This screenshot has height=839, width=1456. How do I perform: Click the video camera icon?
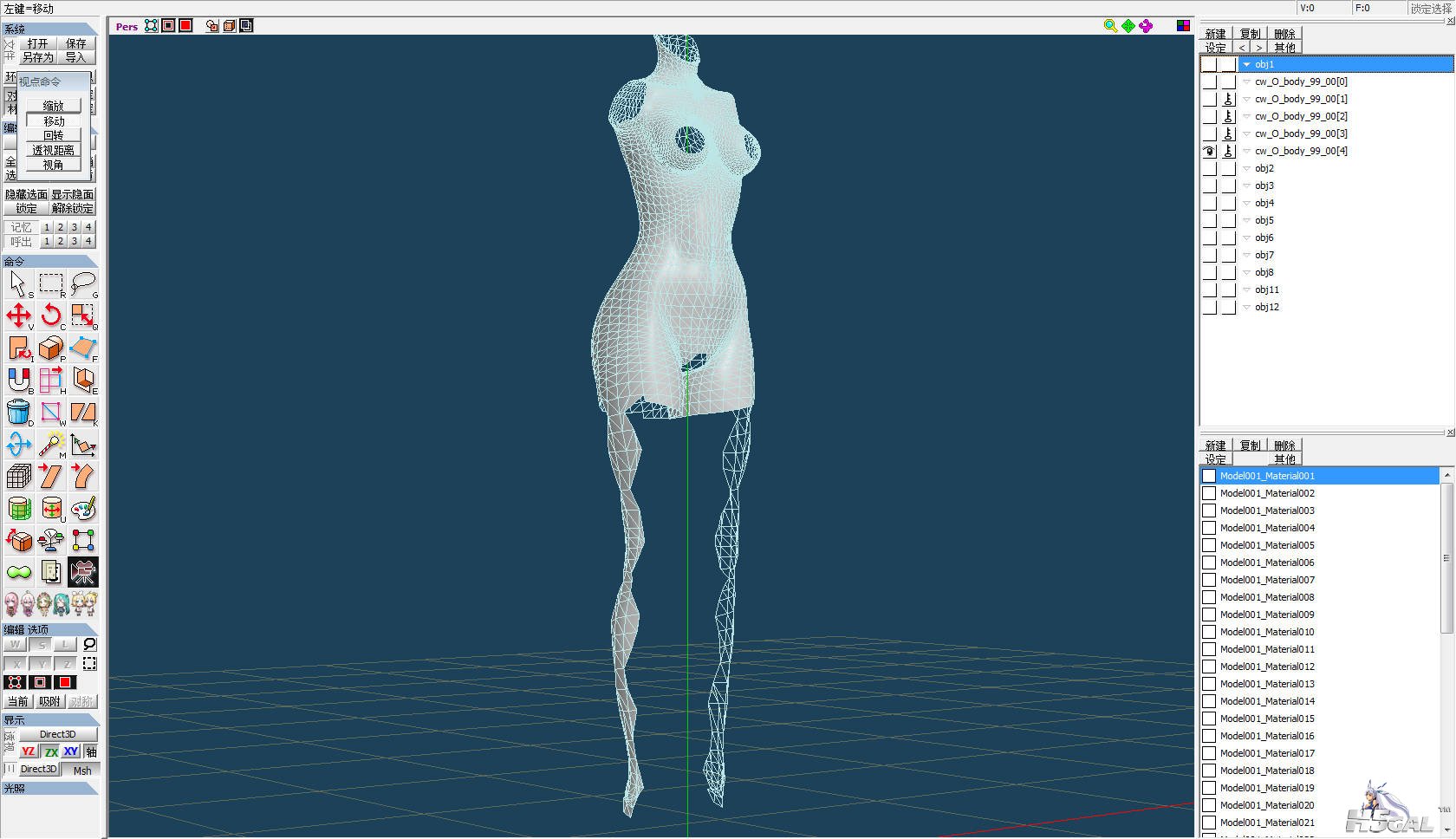click(x=83, y=572)
